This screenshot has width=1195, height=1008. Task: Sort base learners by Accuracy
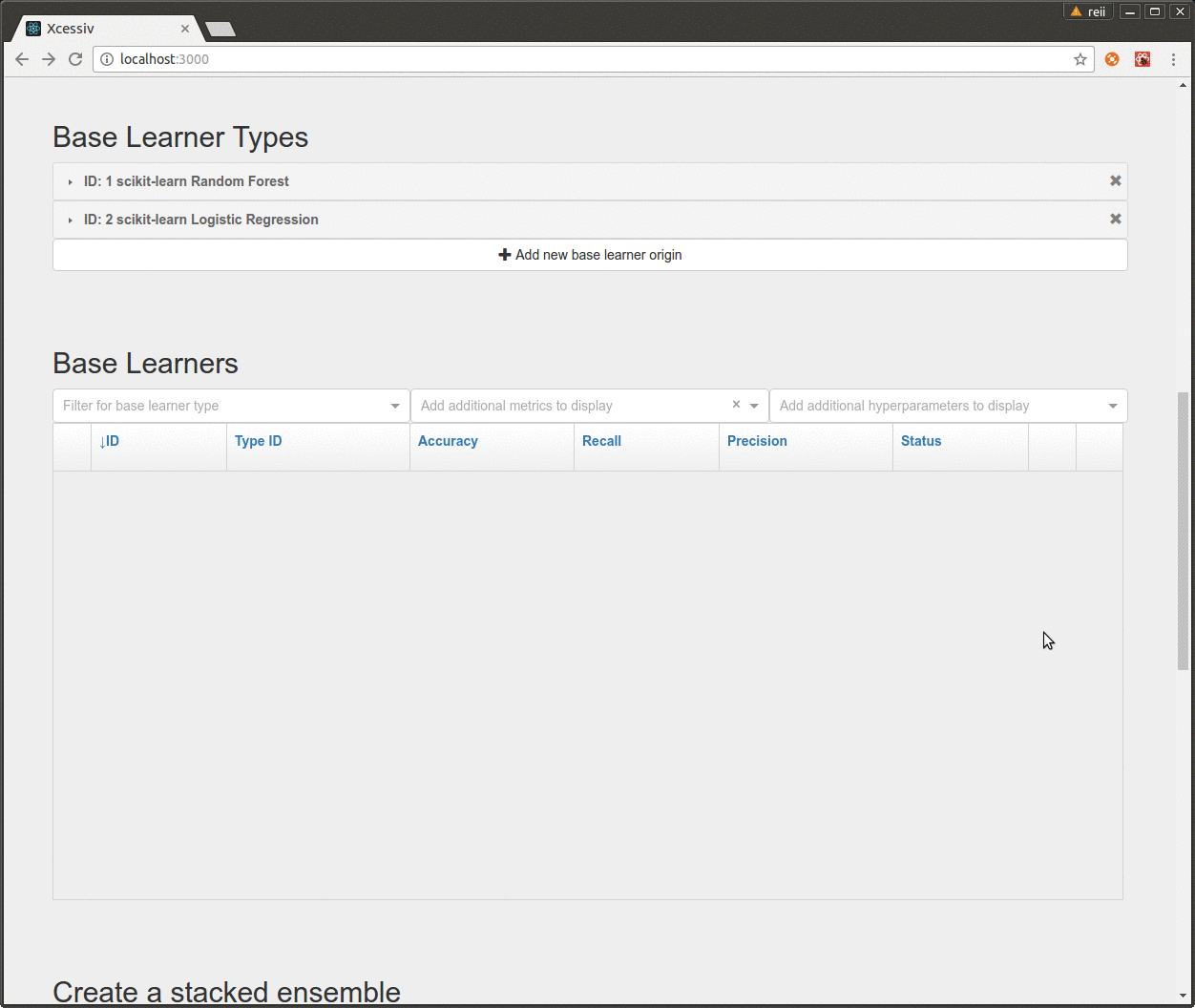tap(448, 440)
